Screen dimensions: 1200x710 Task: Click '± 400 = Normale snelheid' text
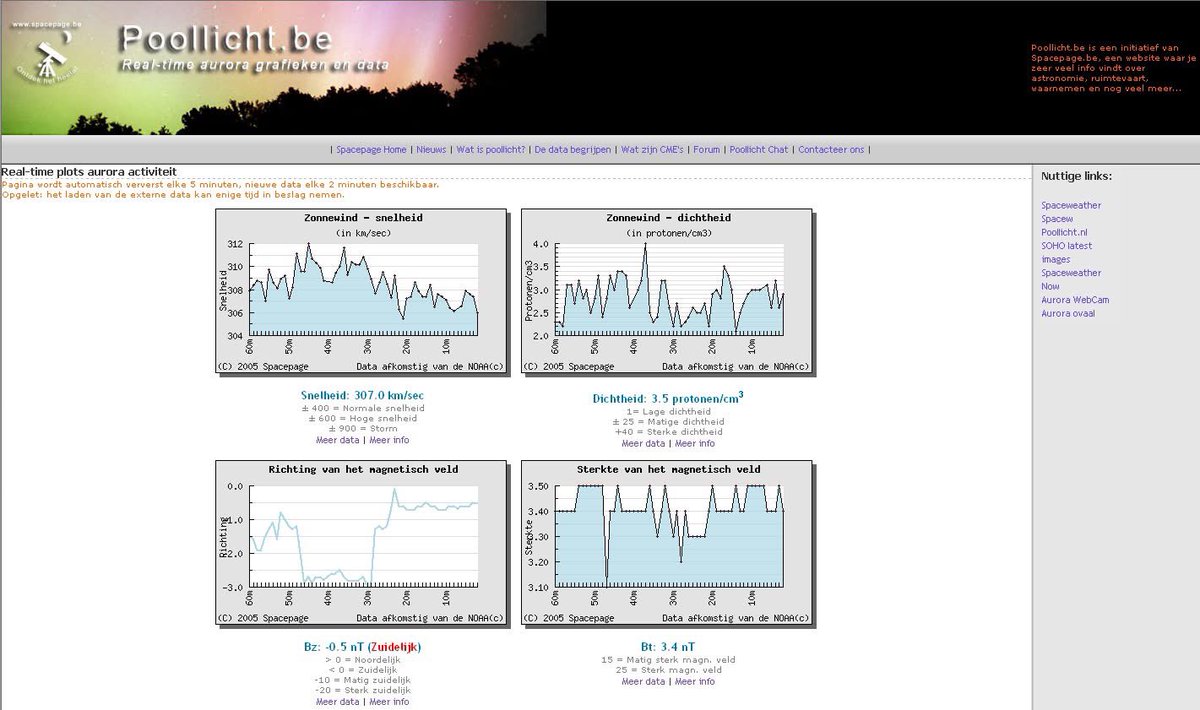(x=362, y=408)
